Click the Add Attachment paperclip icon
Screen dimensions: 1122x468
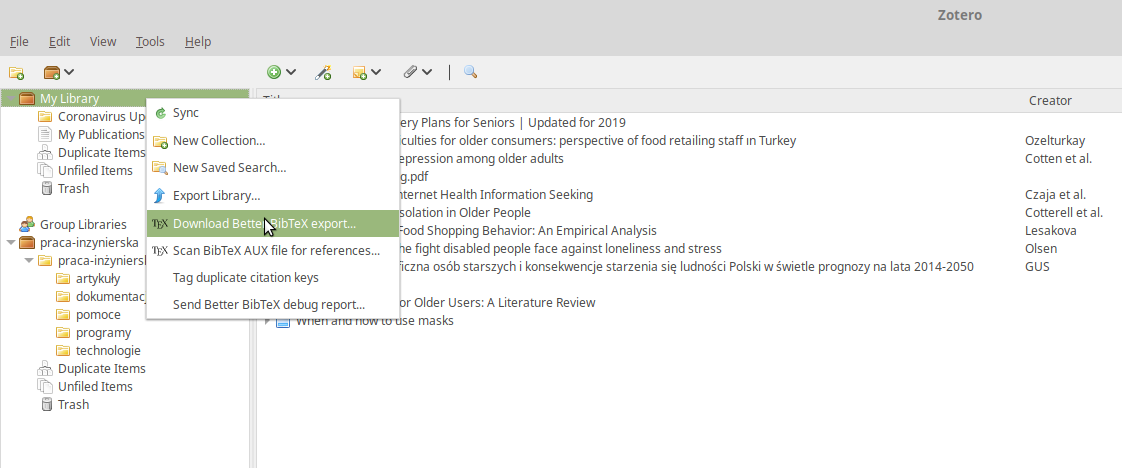pyautogui.click(x=410, y=72)
